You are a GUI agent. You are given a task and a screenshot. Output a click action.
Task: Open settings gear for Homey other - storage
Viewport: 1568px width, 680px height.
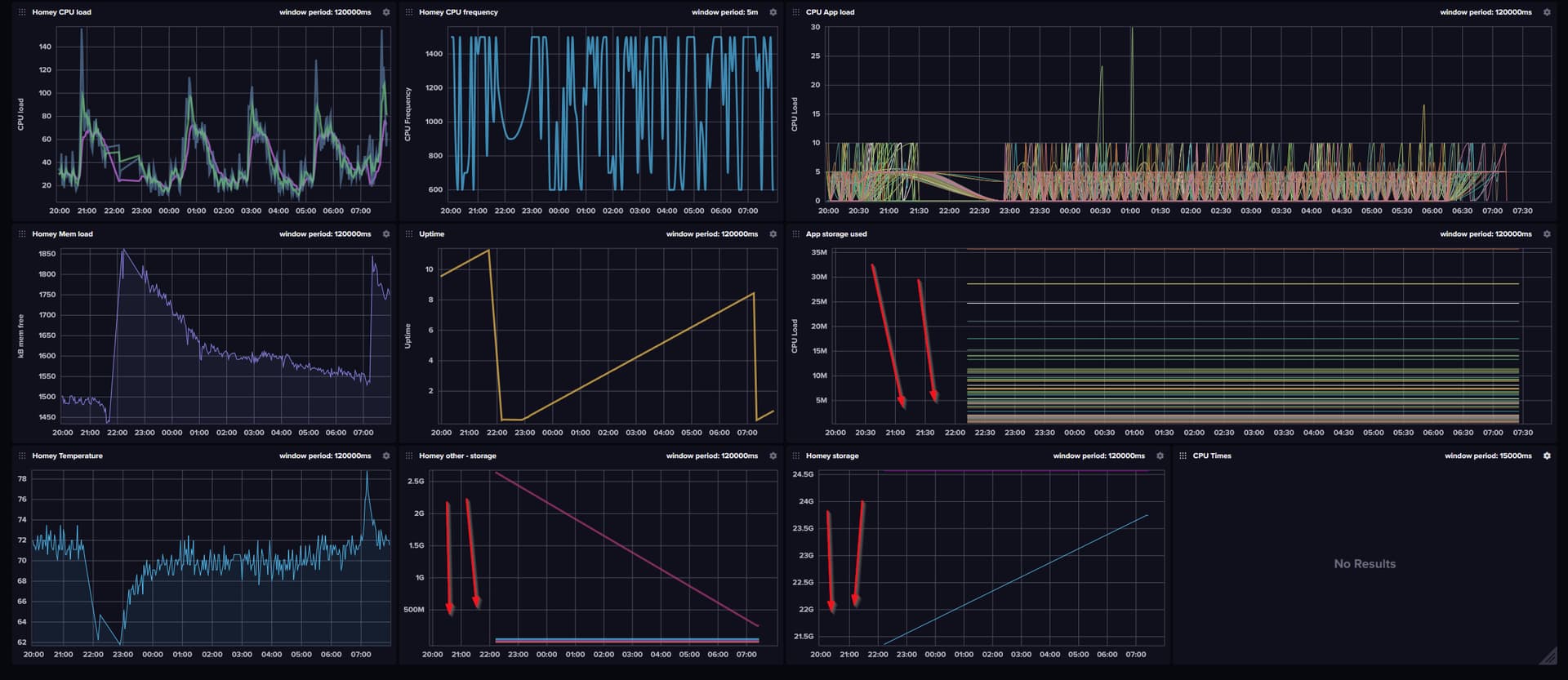773,456
